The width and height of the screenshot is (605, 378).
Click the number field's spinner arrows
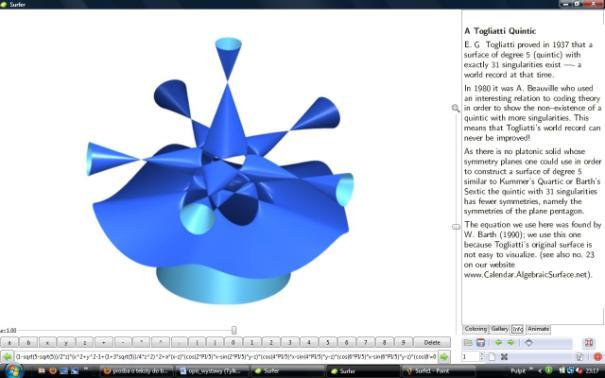(x=482, y=357)
